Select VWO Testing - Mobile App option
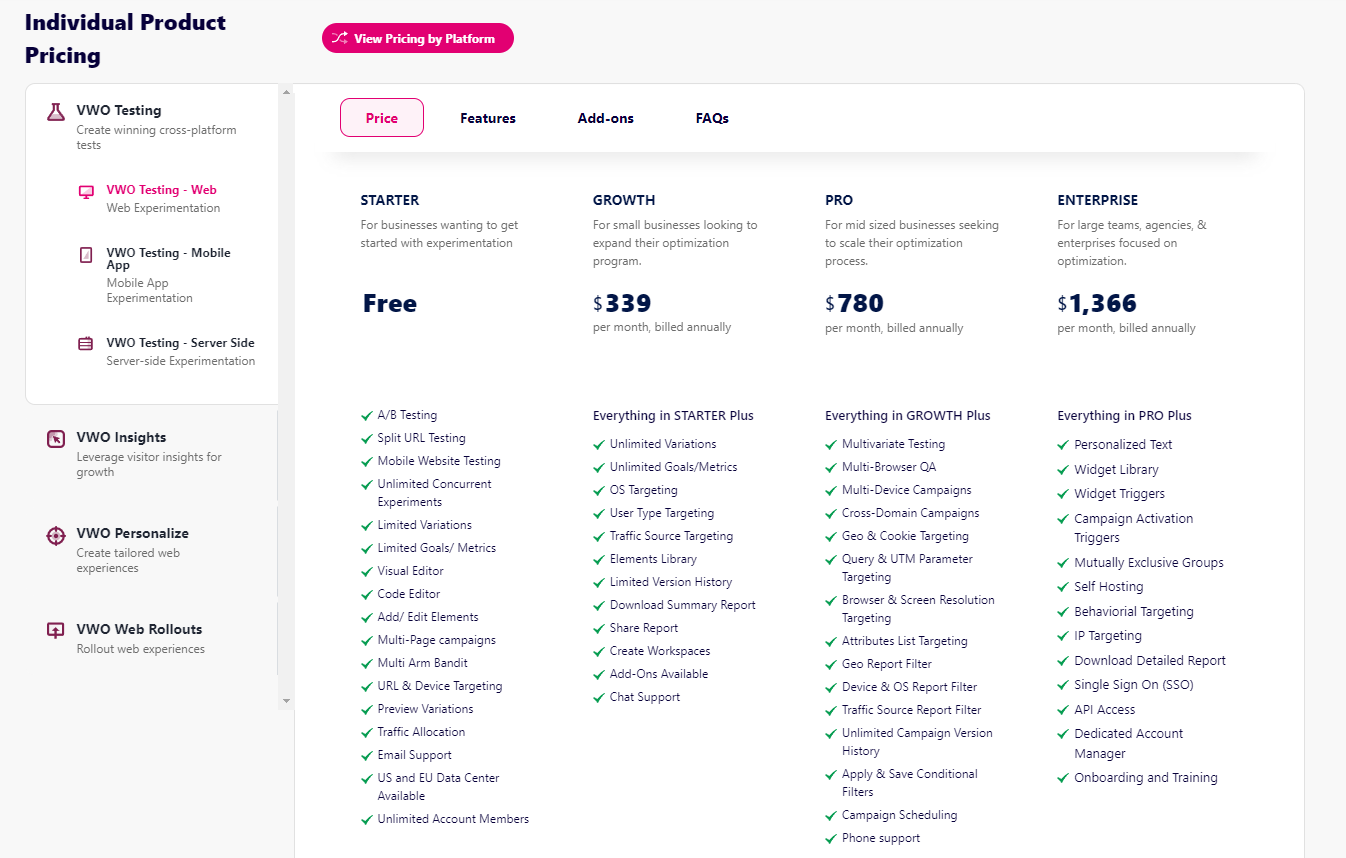Image resolution: width=1346 pixels, height=858 pixels. tap(169, 259)
